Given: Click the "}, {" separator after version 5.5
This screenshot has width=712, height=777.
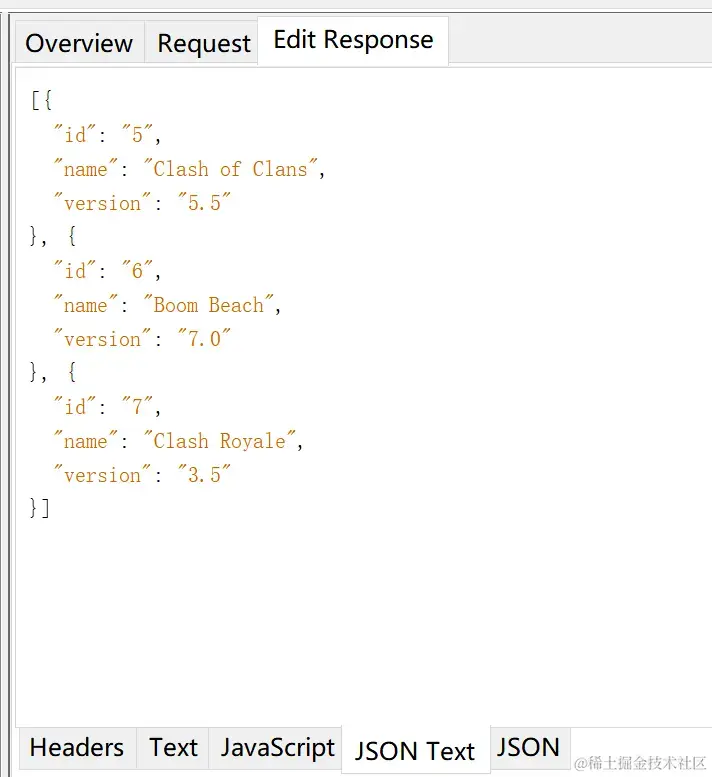Looking at the screenshot, I should [x=53, y=236].
